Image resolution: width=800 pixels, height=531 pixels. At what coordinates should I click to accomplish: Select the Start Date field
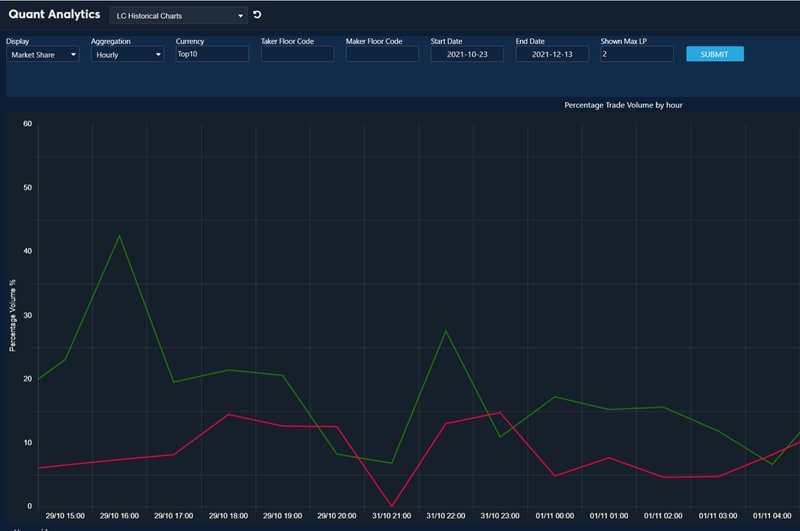467,55
